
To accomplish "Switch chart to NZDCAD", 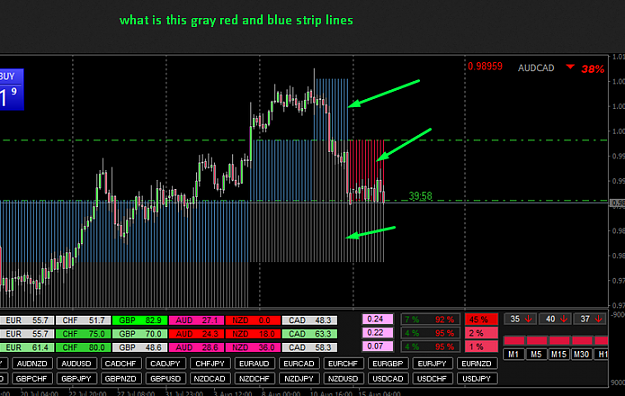I will 210,378.
